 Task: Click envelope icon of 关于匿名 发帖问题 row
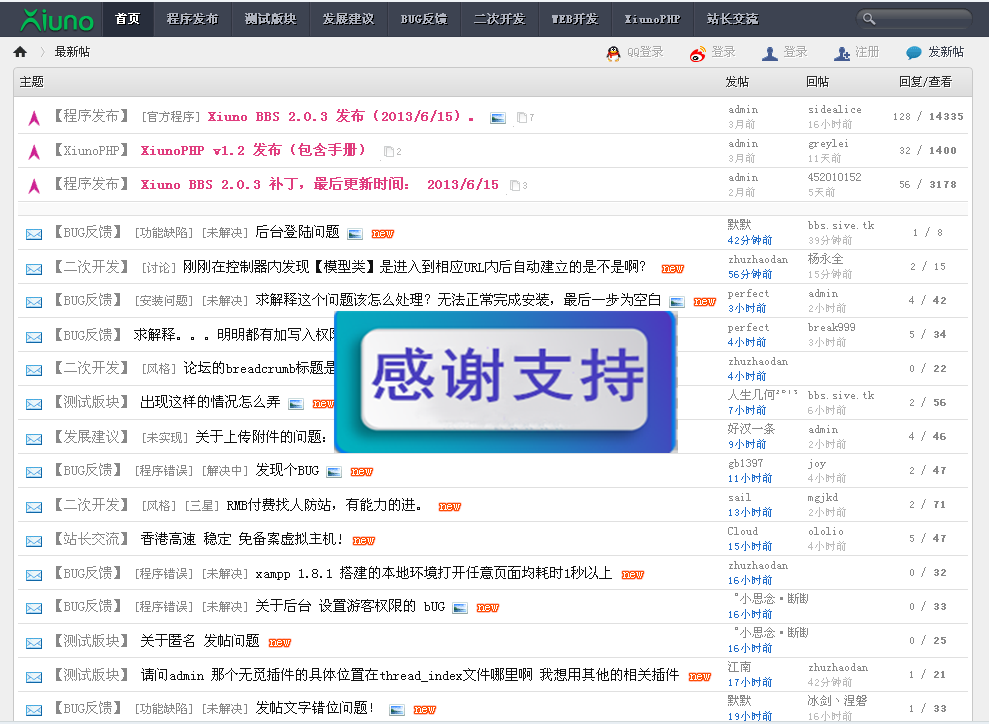coord(34,643)
